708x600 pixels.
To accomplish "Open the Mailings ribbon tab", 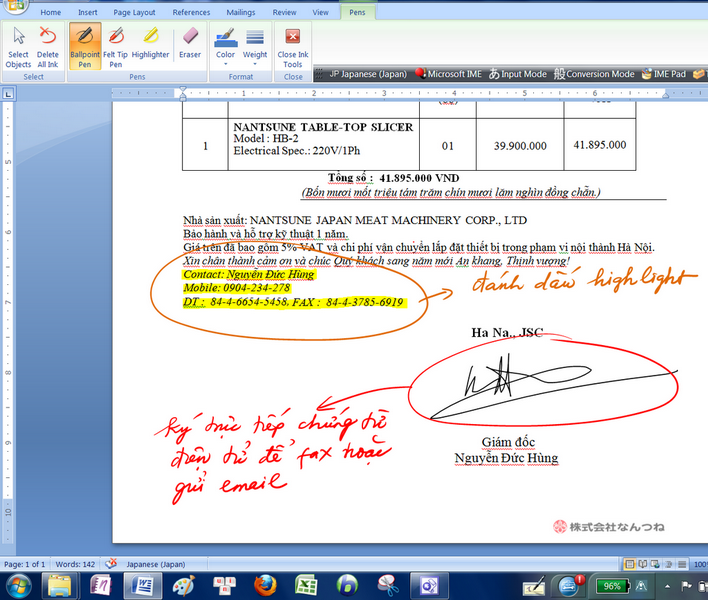I will tap(240, 13).
